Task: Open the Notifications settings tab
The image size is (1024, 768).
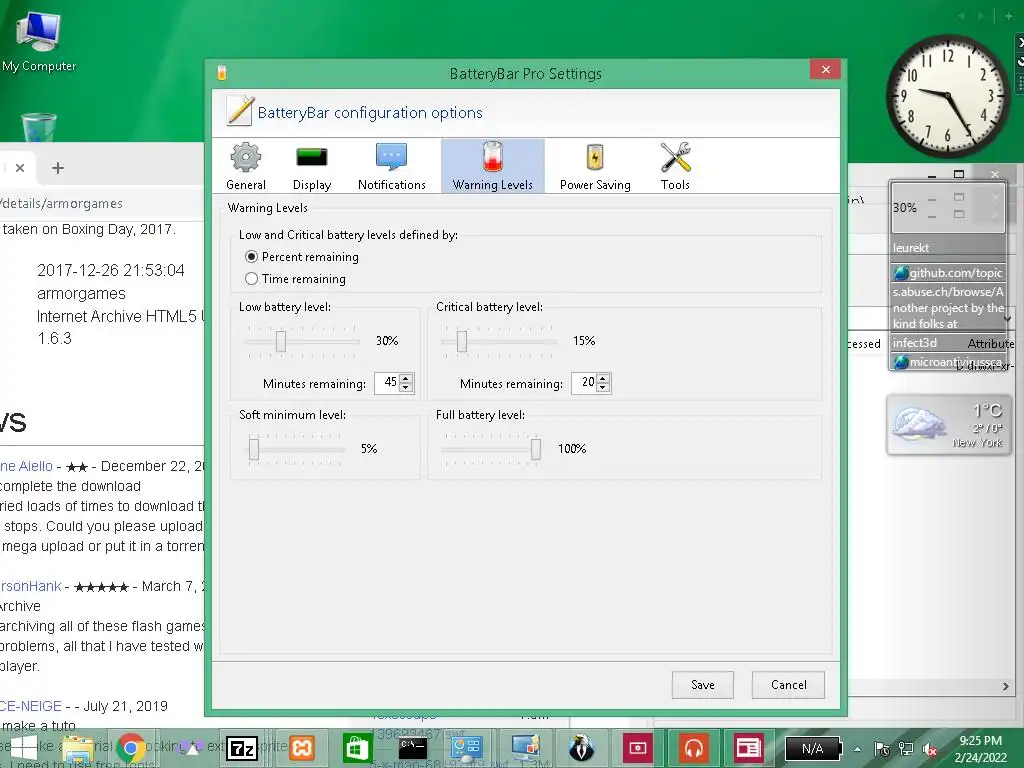Action: click(x=391, y=167)
